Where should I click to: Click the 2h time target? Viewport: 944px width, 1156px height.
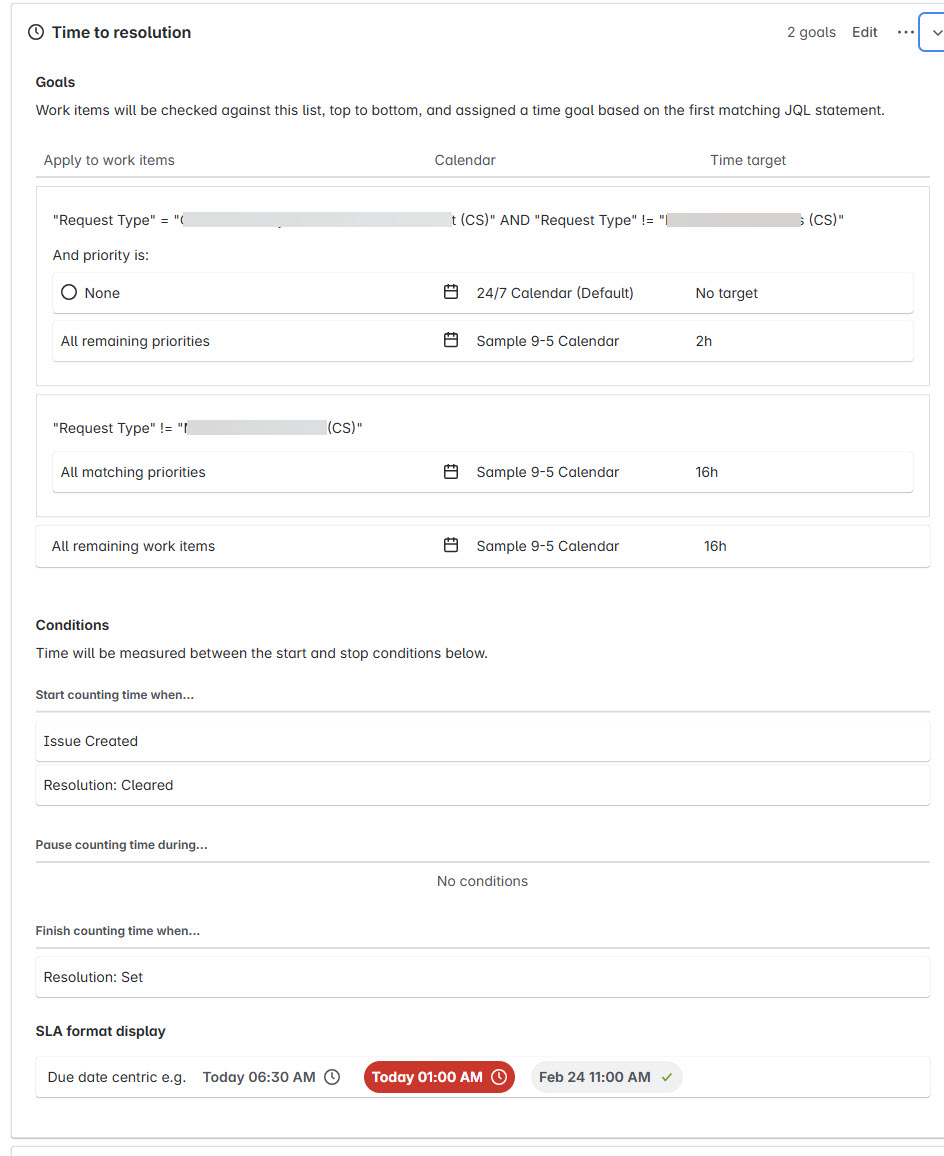tap(704, 341)
